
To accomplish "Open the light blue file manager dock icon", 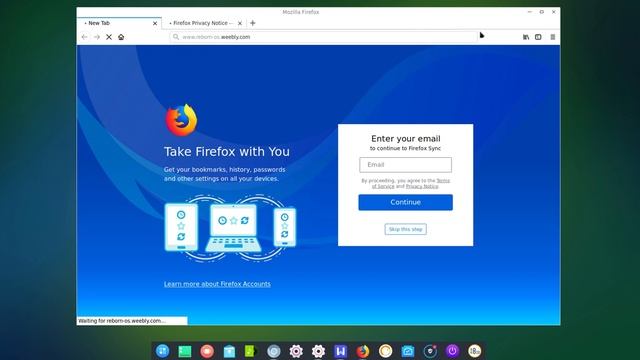I will point(229,351).
